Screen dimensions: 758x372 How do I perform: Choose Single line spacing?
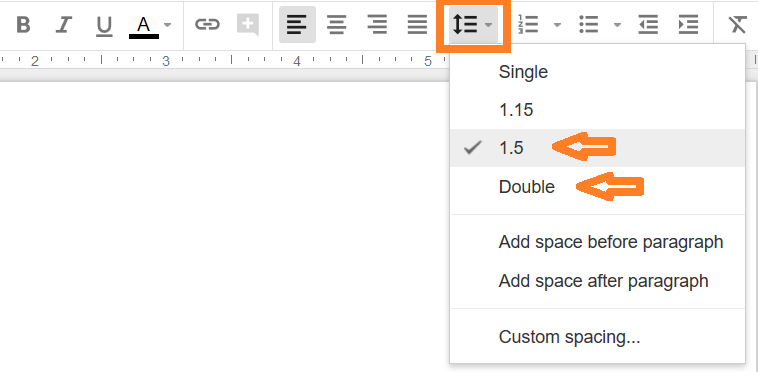click(598, 72)
